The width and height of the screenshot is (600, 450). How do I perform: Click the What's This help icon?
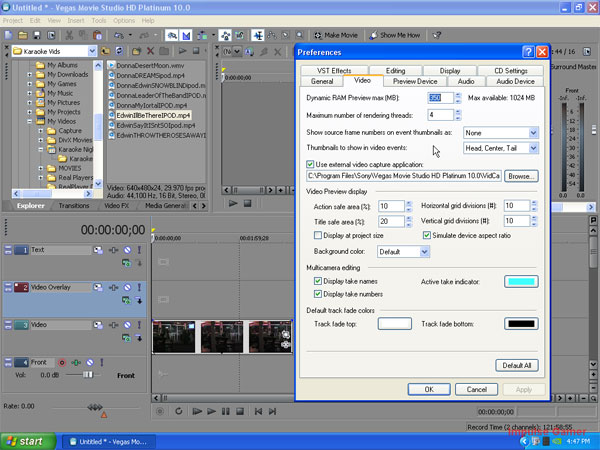[x=437, y=35]
